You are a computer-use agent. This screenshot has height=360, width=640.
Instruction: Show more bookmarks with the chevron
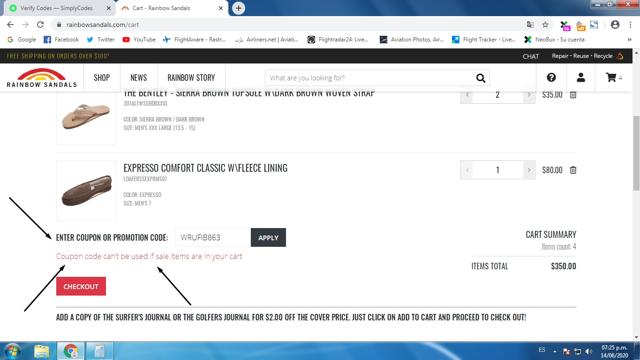pyautogui.click(x=629, y=40)
